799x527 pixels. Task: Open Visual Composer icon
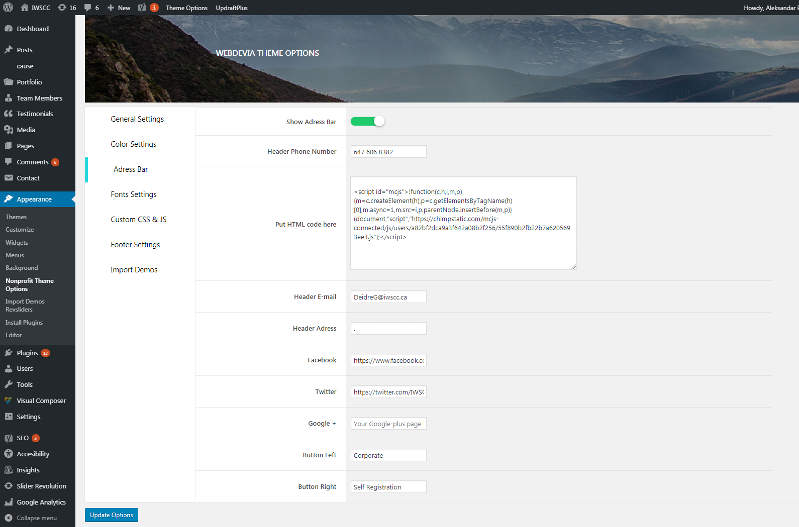pyautogui.click(x=8, y=401)
